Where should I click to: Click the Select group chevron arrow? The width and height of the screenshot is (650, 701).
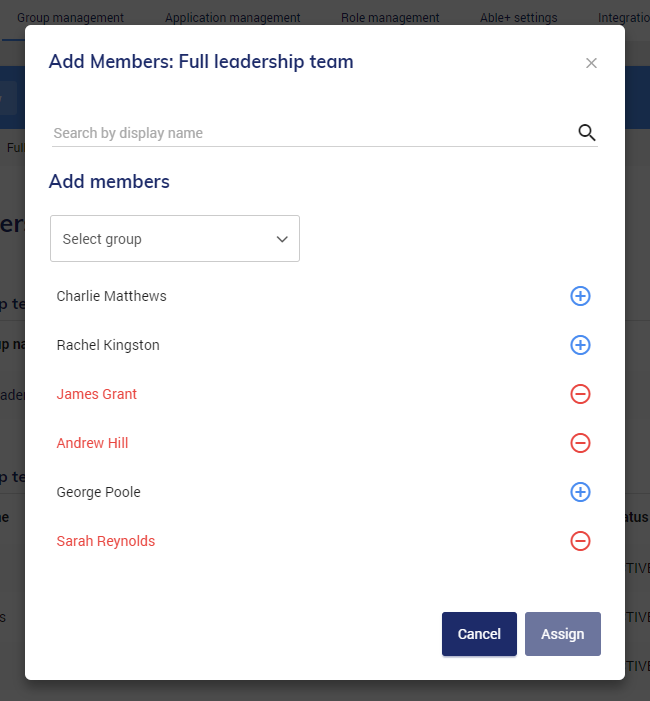click(x=282, y=239)
